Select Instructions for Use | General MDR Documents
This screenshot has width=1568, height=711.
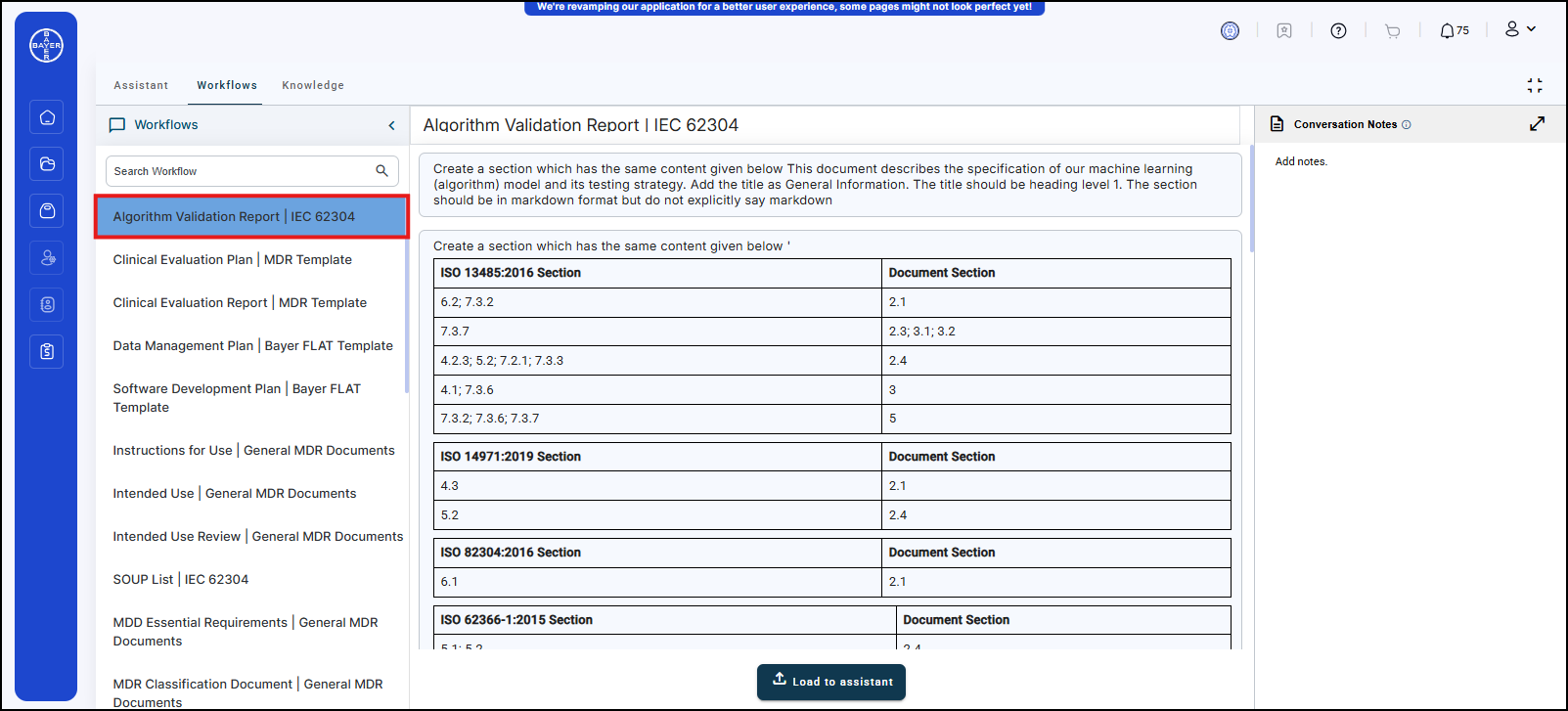pyautogui.click(x=254, y=450)
